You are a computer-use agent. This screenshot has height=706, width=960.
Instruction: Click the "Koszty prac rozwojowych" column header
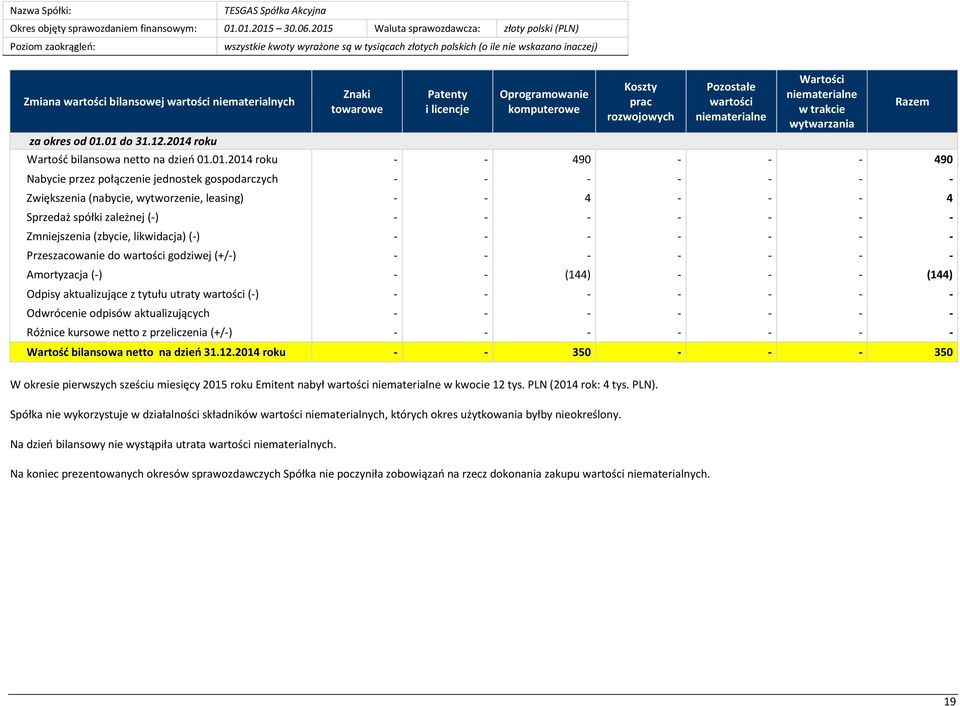(x=640, y=102)
